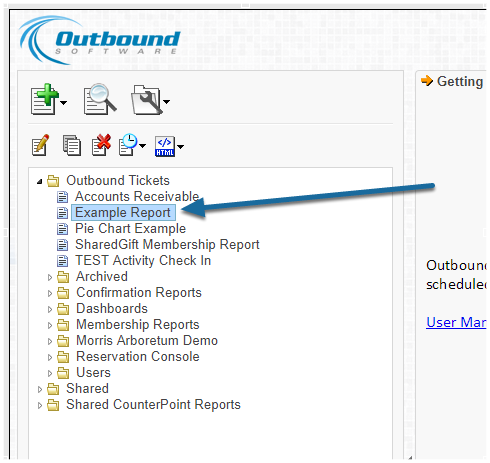Click the Dashboards folder icon
Image resolution: width=490 pixels, height=463 pixels.
click(63, 309)
